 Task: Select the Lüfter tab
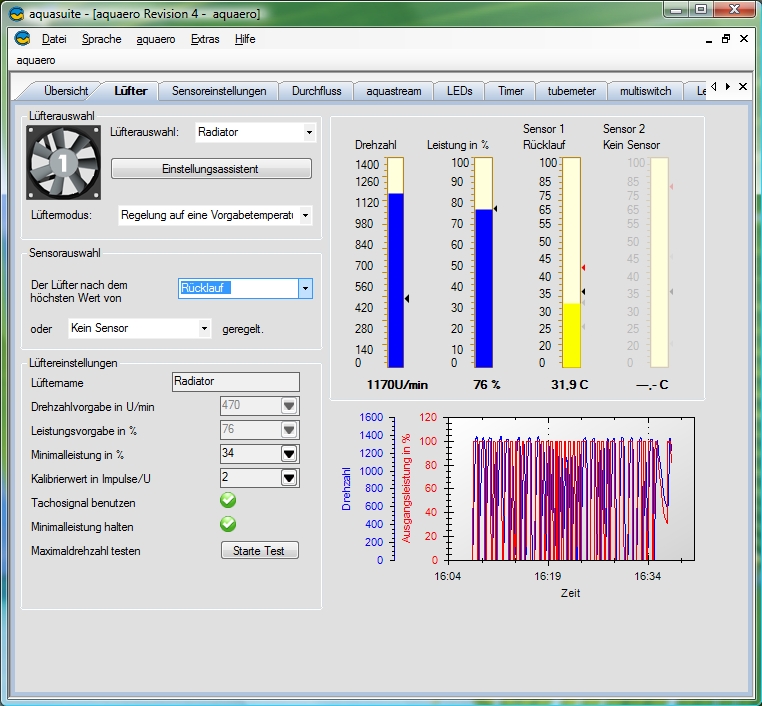(130, 91)
